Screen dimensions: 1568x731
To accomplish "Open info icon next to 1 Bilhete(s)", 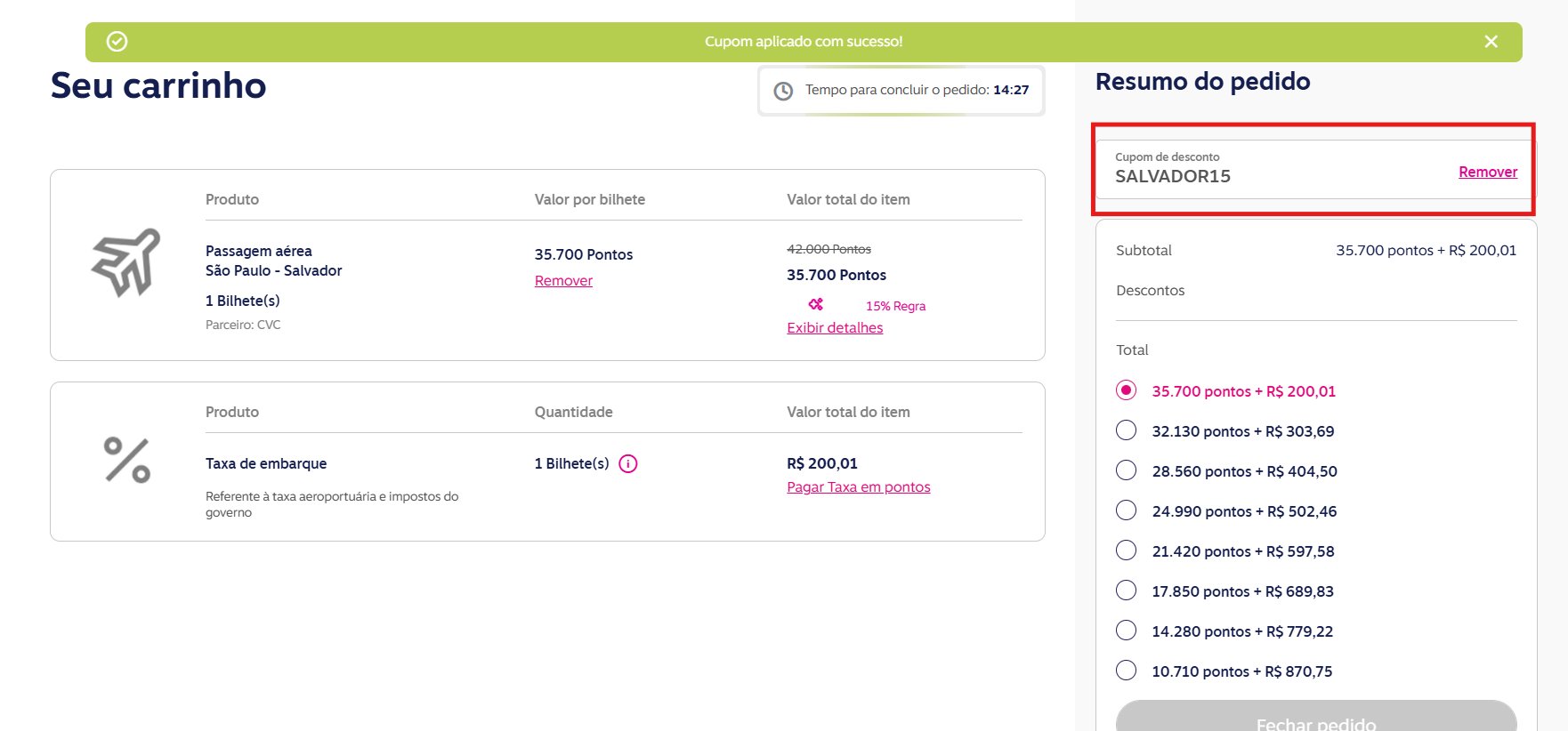I will (628, 463).
